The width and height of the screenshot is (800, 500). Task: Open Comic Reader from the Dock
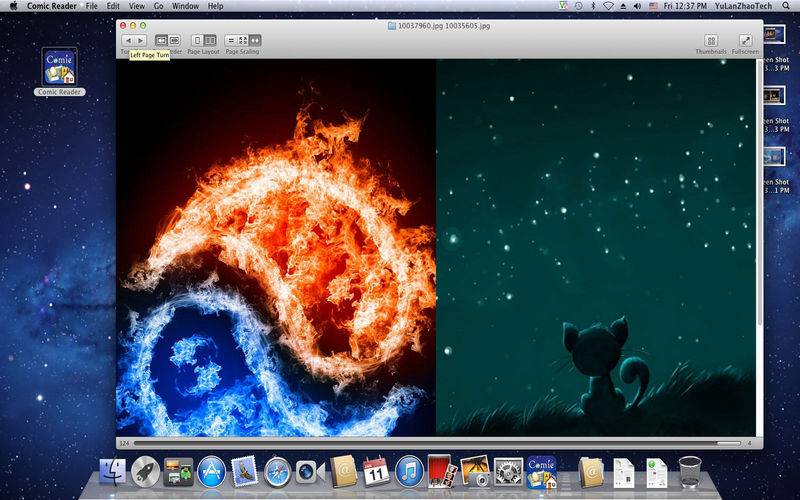click(x=541, y=471)
